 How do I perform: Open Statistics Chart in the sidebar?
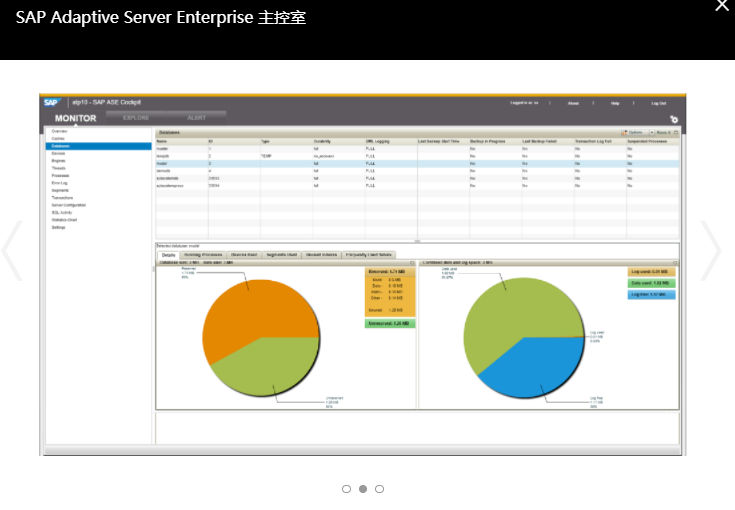(x=64, y=220)
